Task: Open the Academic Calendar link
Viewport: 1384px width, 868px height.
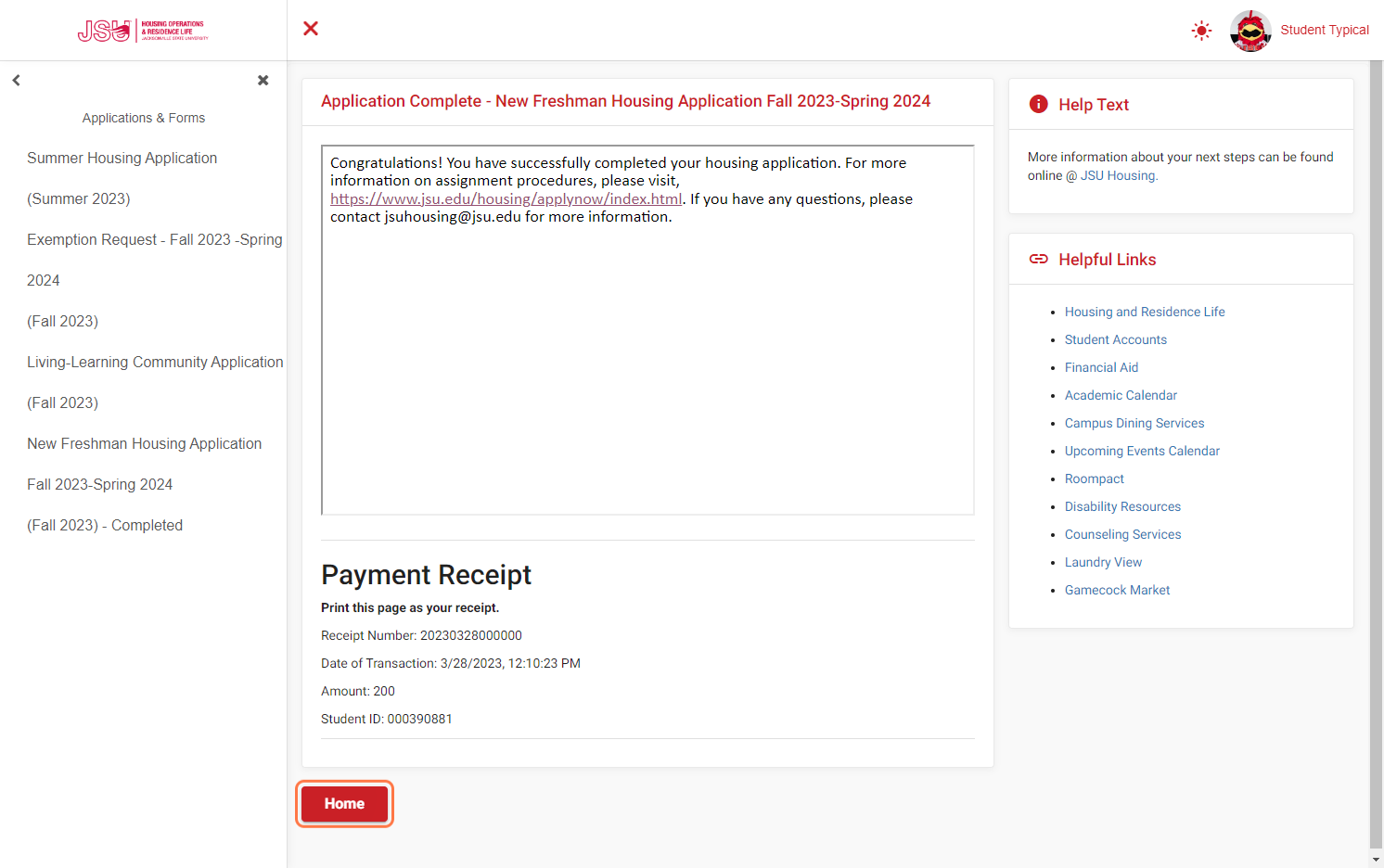Action: [x=1121, y=396]
